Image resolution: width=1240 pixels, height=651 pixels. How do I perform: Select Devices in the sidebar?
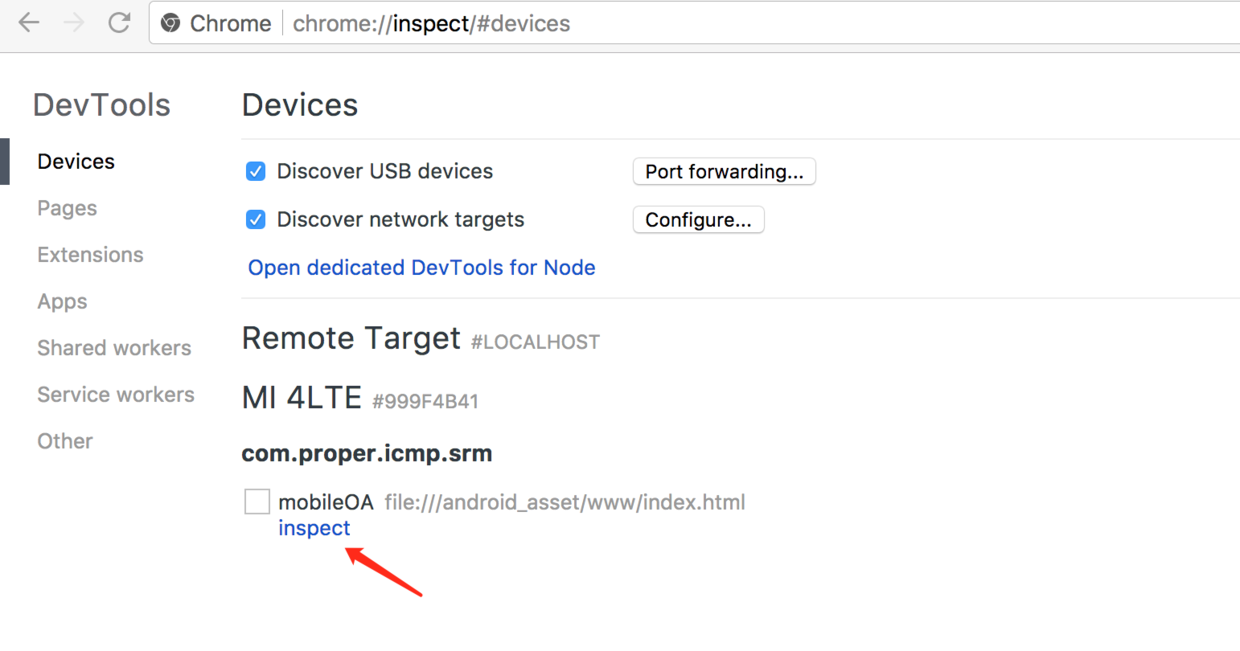pos(76,162)
